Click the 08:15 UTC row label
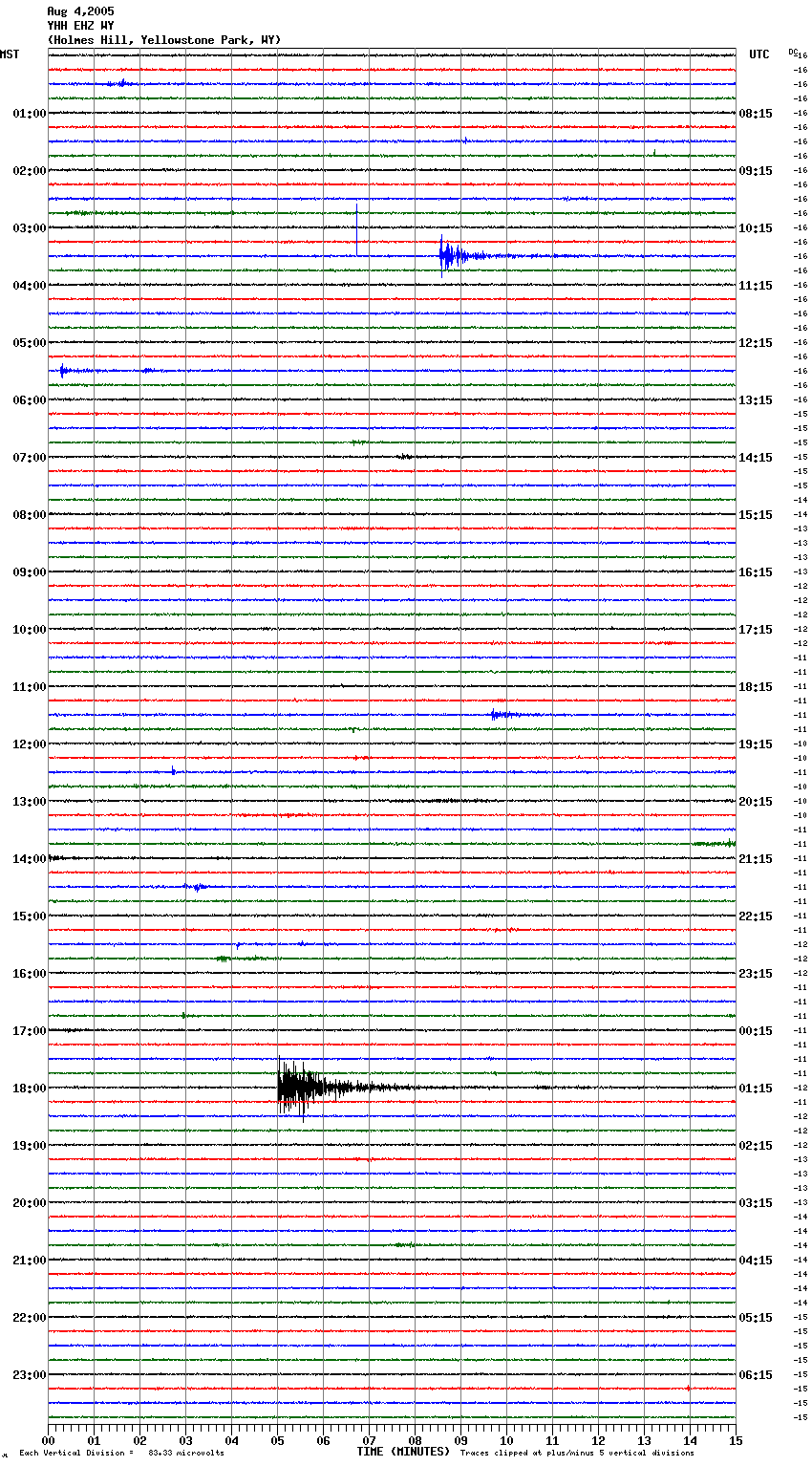Screen dimensions: 812x1466 coord(756,114)
